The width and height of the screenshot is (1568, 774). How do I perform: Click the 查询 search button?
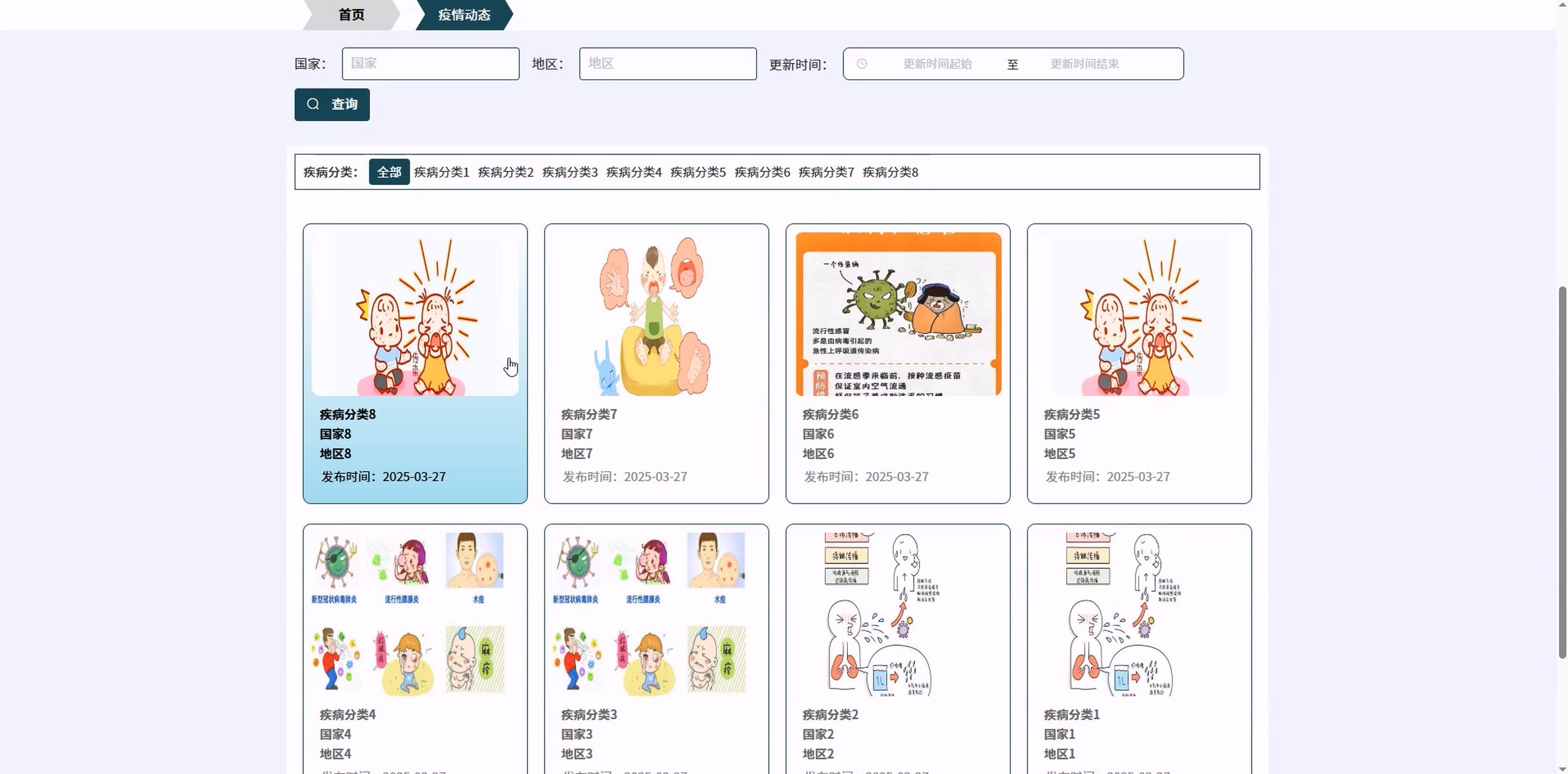332,104
